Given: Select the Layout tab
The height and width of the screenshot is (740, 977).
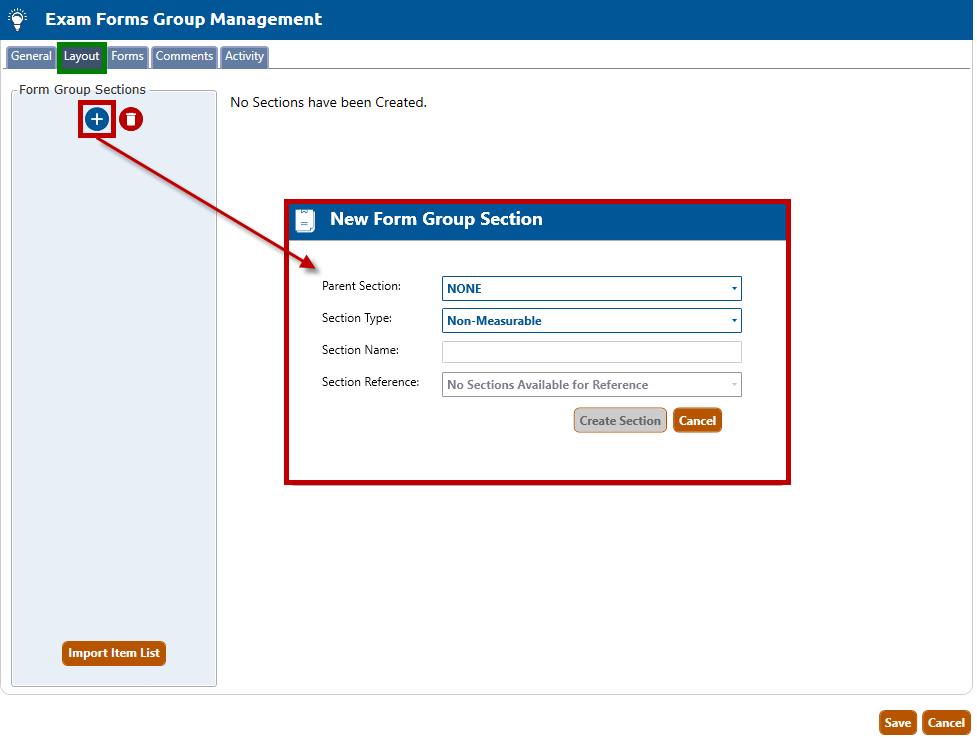Looking at the screenshot, I should pos(81,57).
